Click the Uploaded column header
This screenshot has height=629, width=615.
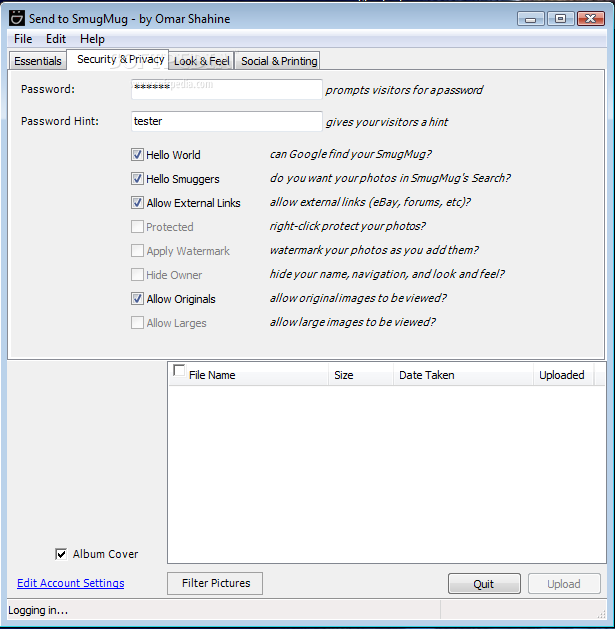tap(563, 375)
